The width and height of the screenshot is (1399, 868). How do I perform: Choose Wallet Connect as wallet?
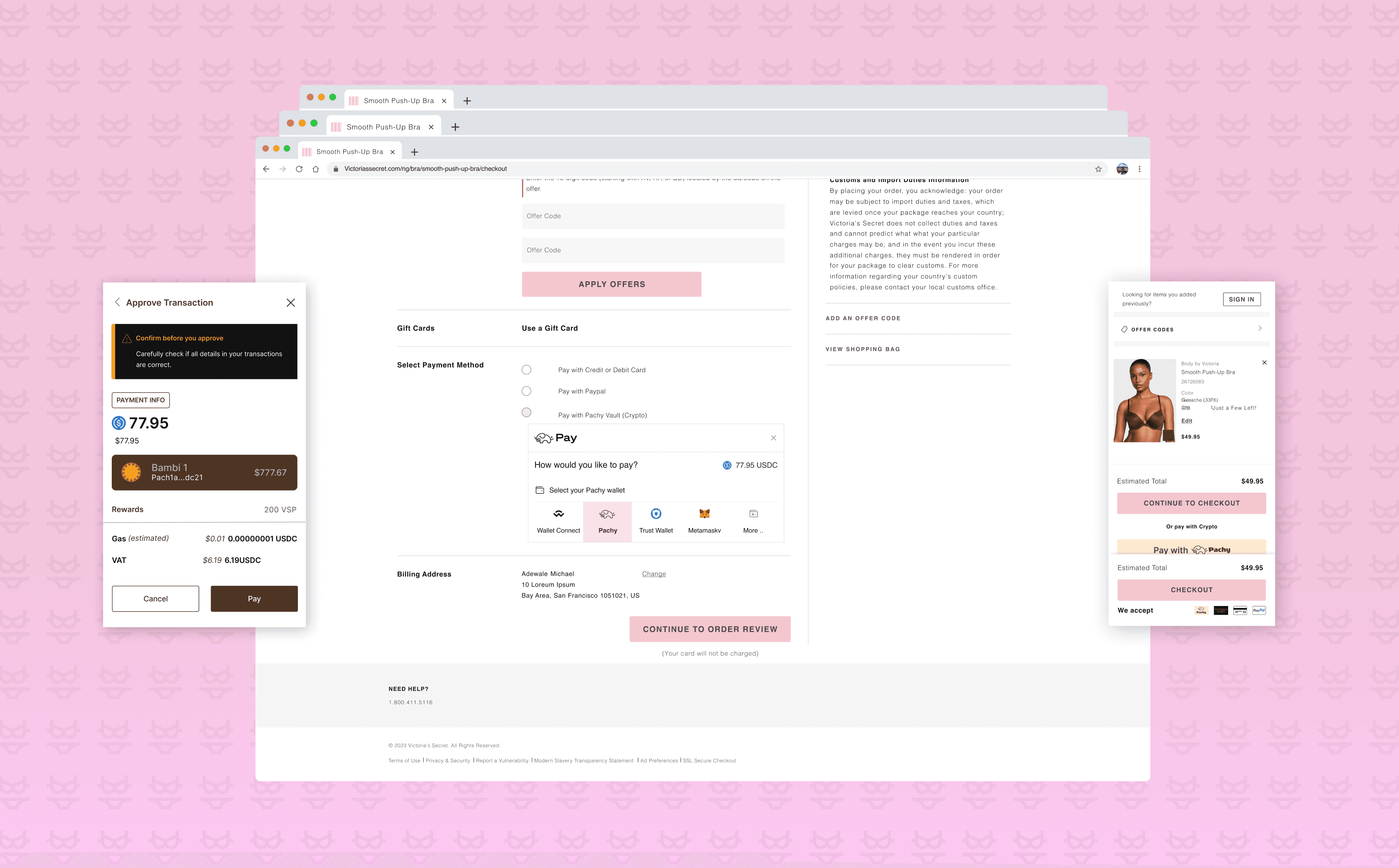[x=558, y=522]
